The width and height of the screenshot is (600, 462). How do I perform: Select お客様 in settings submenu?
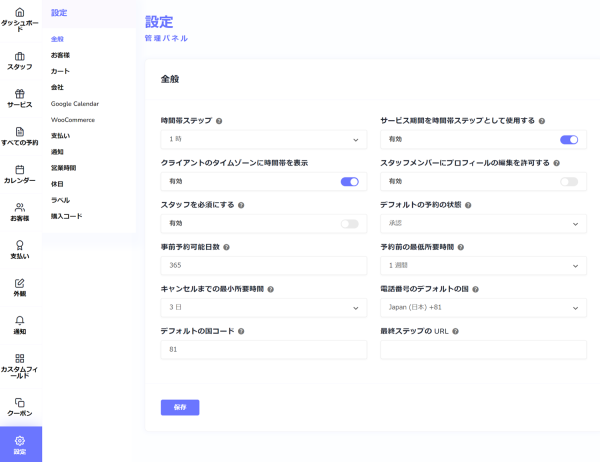(60, 55)
